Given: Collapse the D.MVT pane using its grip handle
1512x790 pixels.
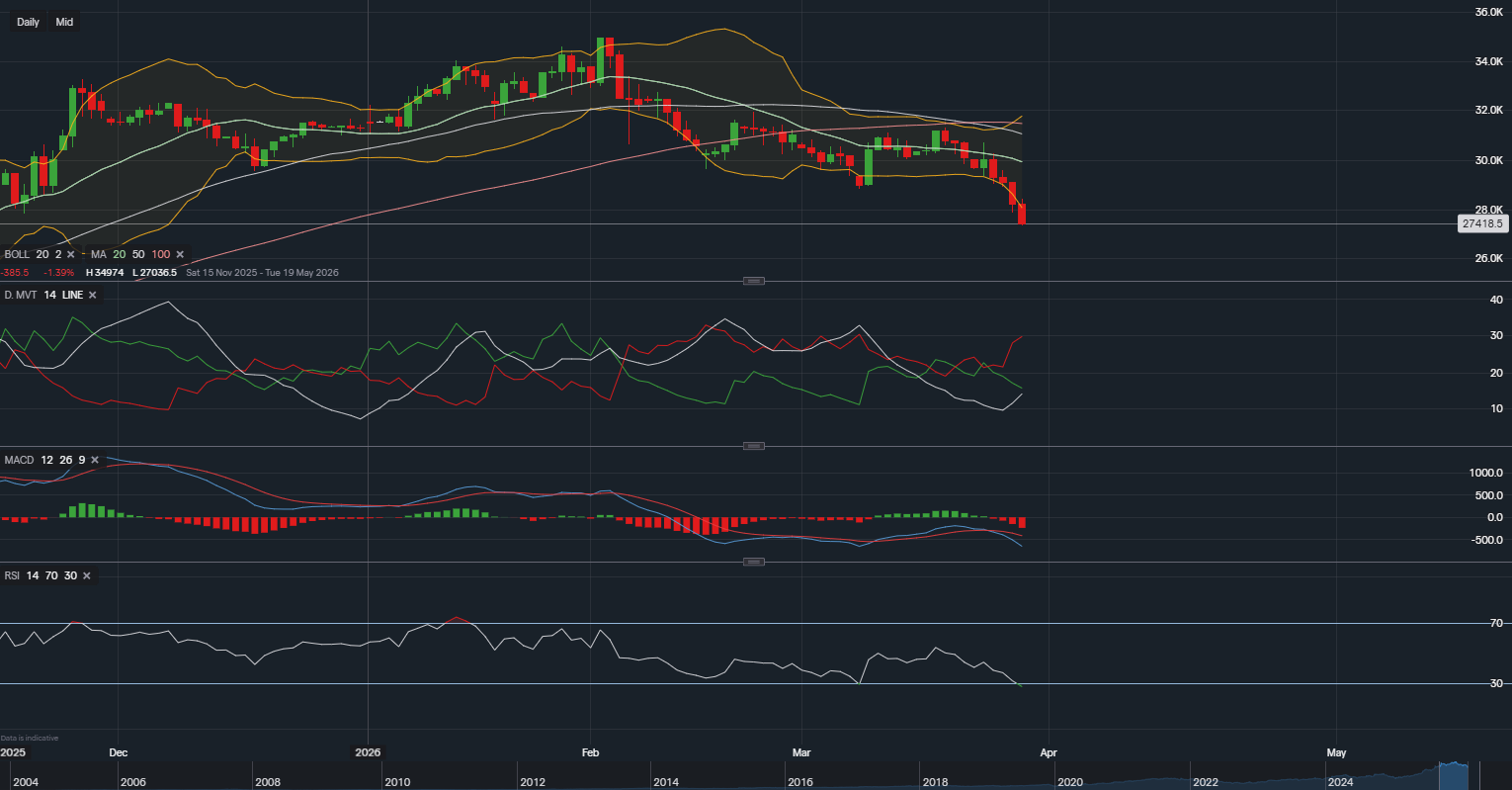Looking at the screenshot, I should tap(753, 281).
